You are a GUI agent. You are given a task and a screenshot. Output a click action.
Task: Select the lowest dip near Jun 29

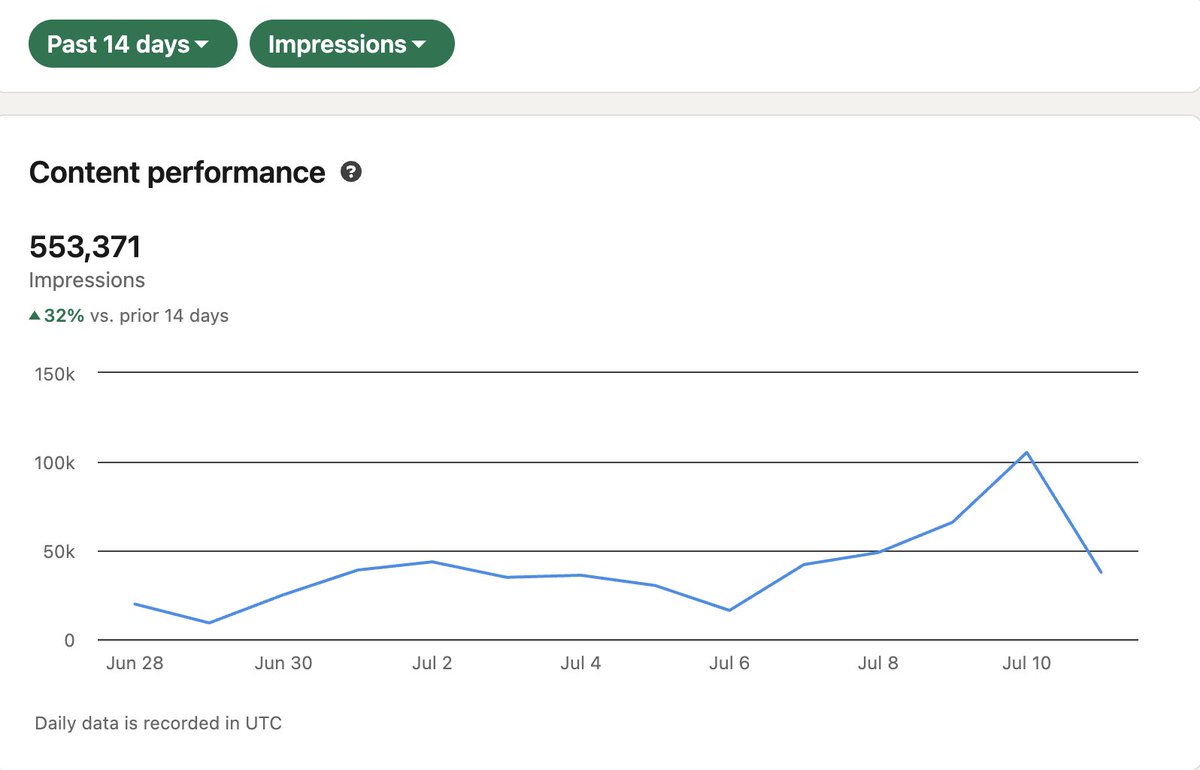[209, 621]
